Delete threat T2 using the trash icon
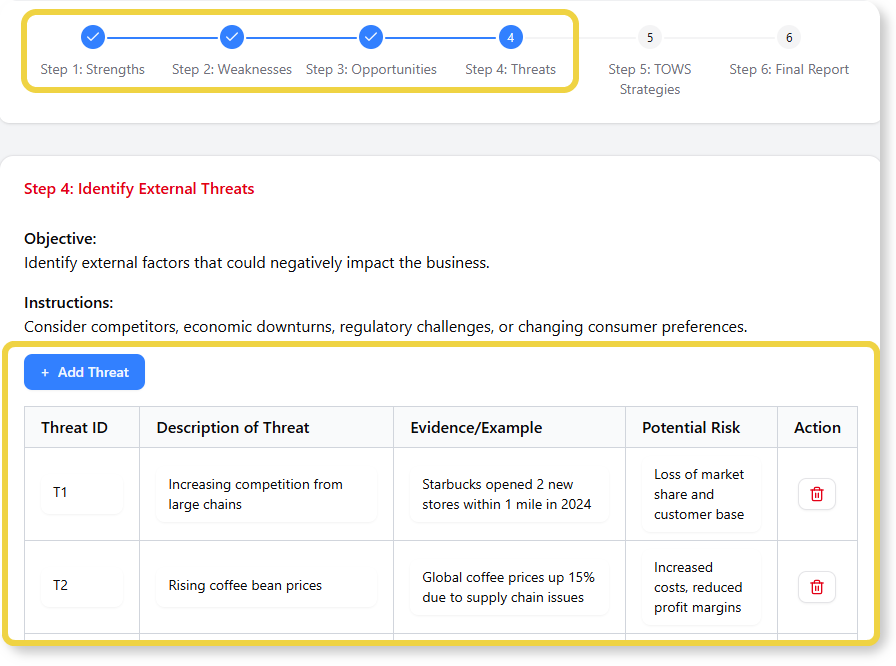 tap(817, 587)
